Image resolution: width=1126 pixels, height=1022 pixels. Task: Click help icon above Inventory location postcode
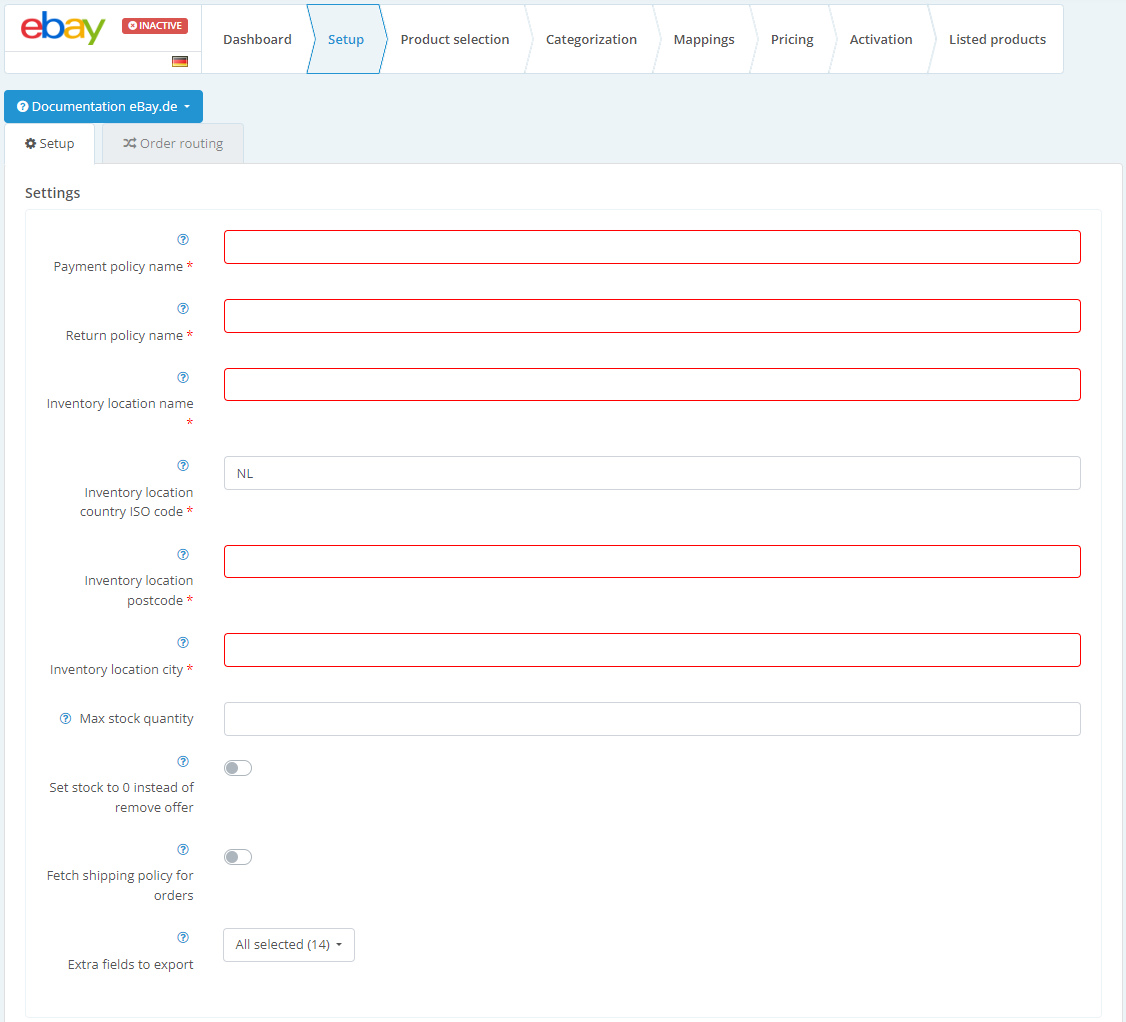point(183,555)
